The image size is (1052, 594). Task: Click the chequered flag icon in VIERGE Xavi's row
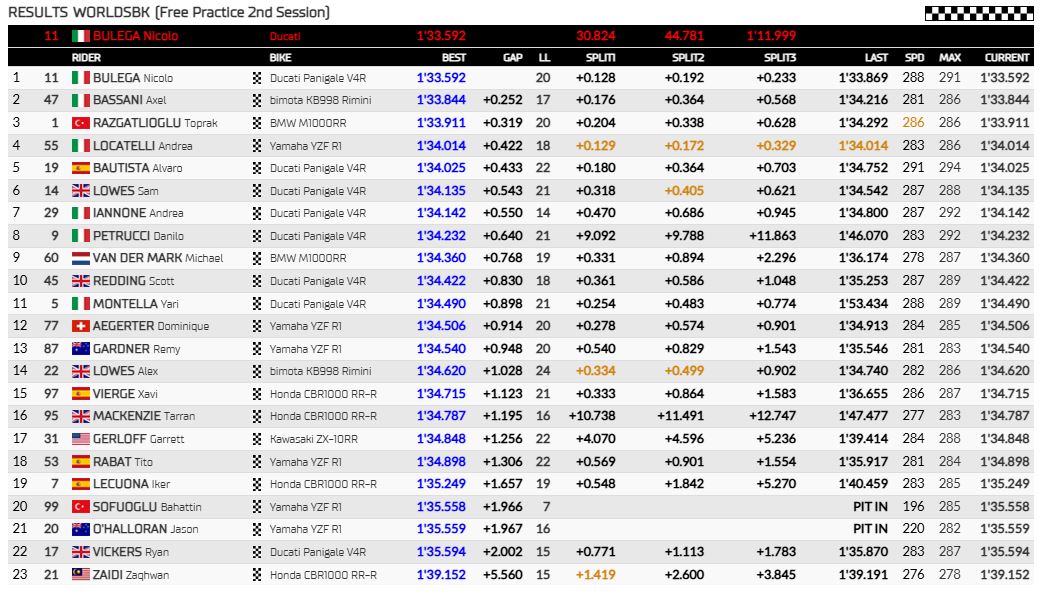point(257,394)
